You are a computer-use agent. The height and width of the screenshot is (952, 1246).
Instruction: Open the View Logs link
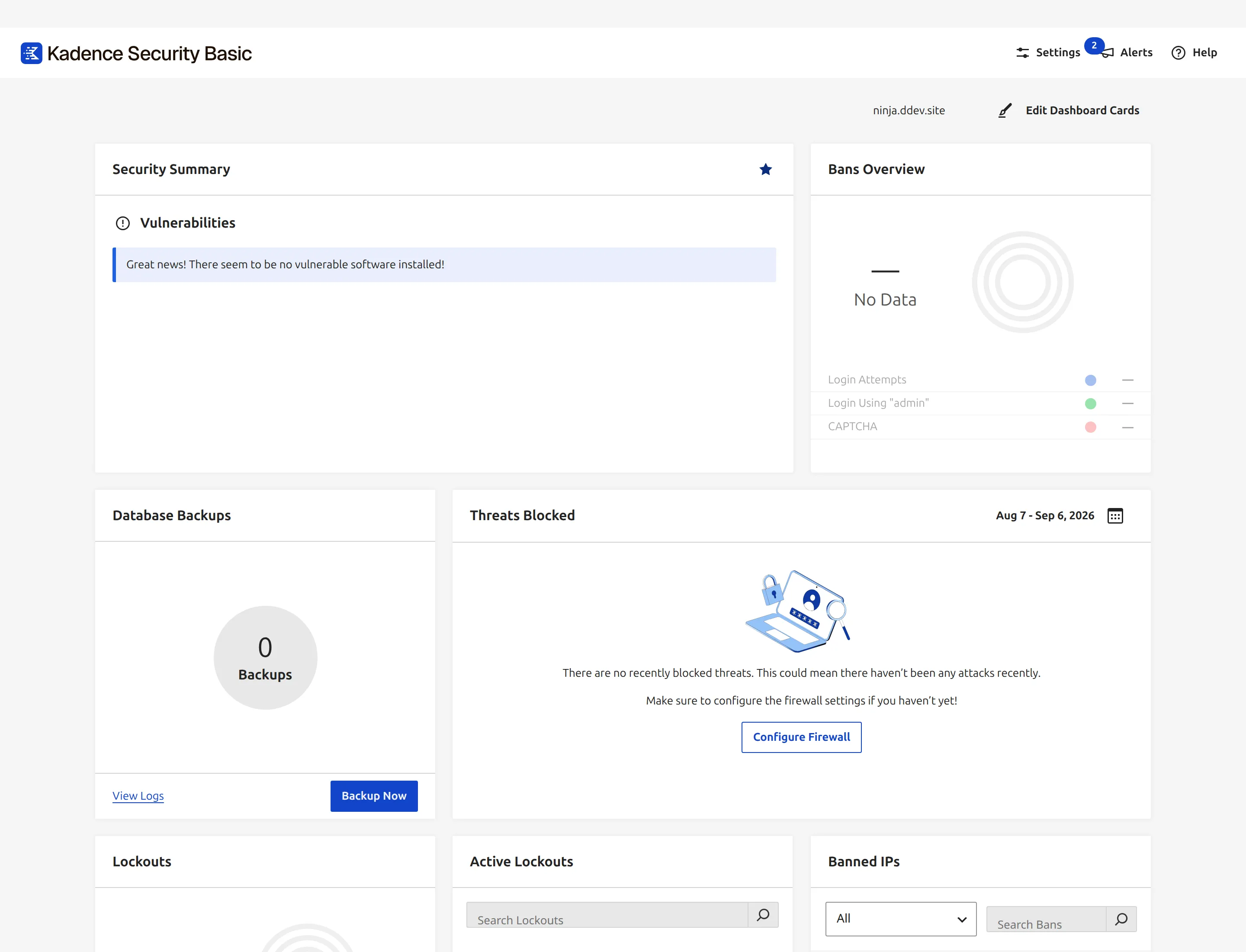coord(138,796)
